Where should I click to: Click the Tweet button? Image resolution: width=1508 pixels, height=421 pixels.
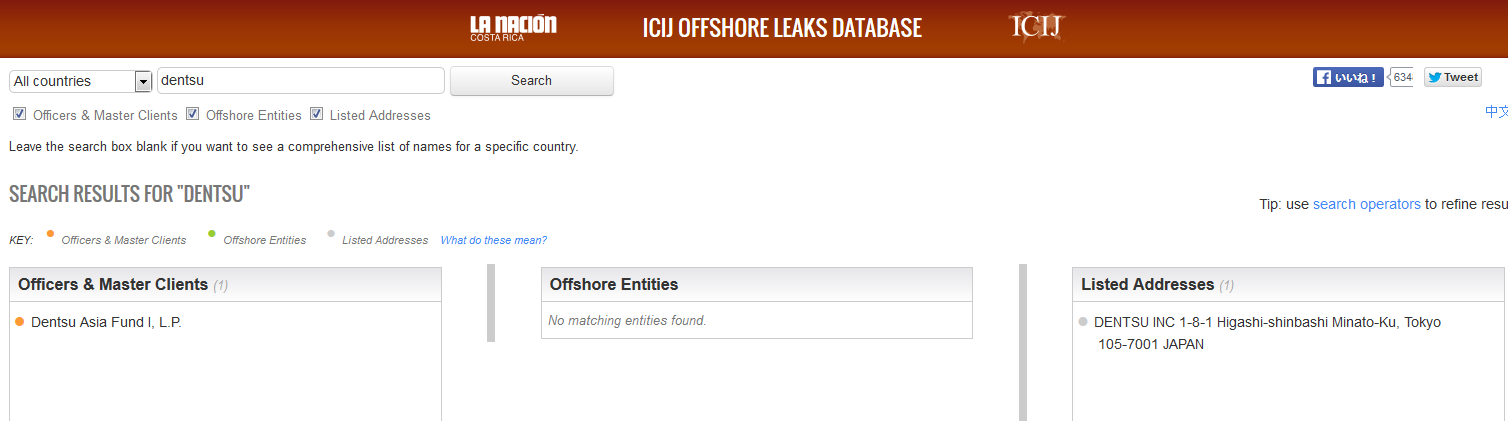pyautogui.click(x=1452, y=77)
